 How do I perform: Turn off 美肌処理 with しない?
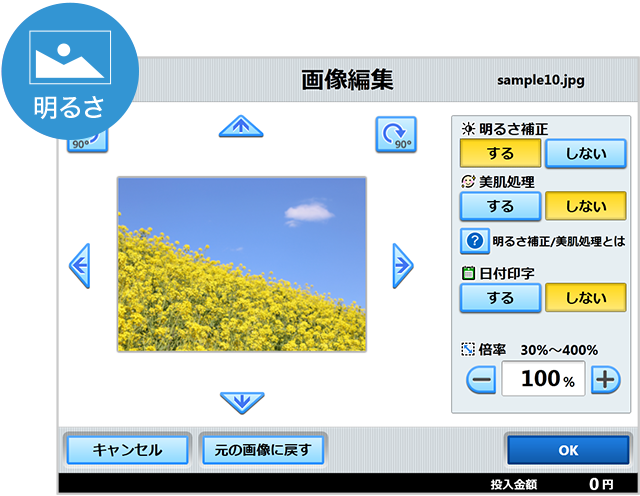coord(585,206)
